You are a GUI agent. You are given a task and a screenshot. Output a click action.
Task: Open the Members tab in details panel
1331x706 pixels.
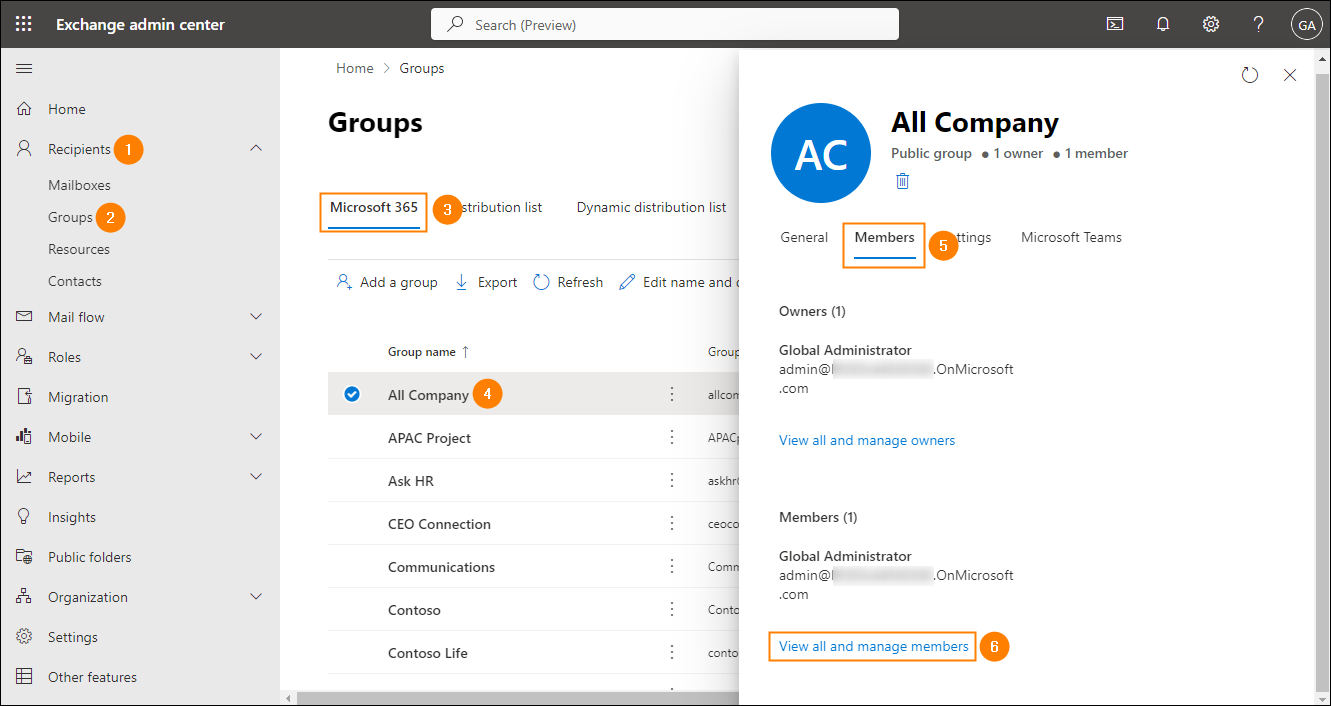coord(885,238)
